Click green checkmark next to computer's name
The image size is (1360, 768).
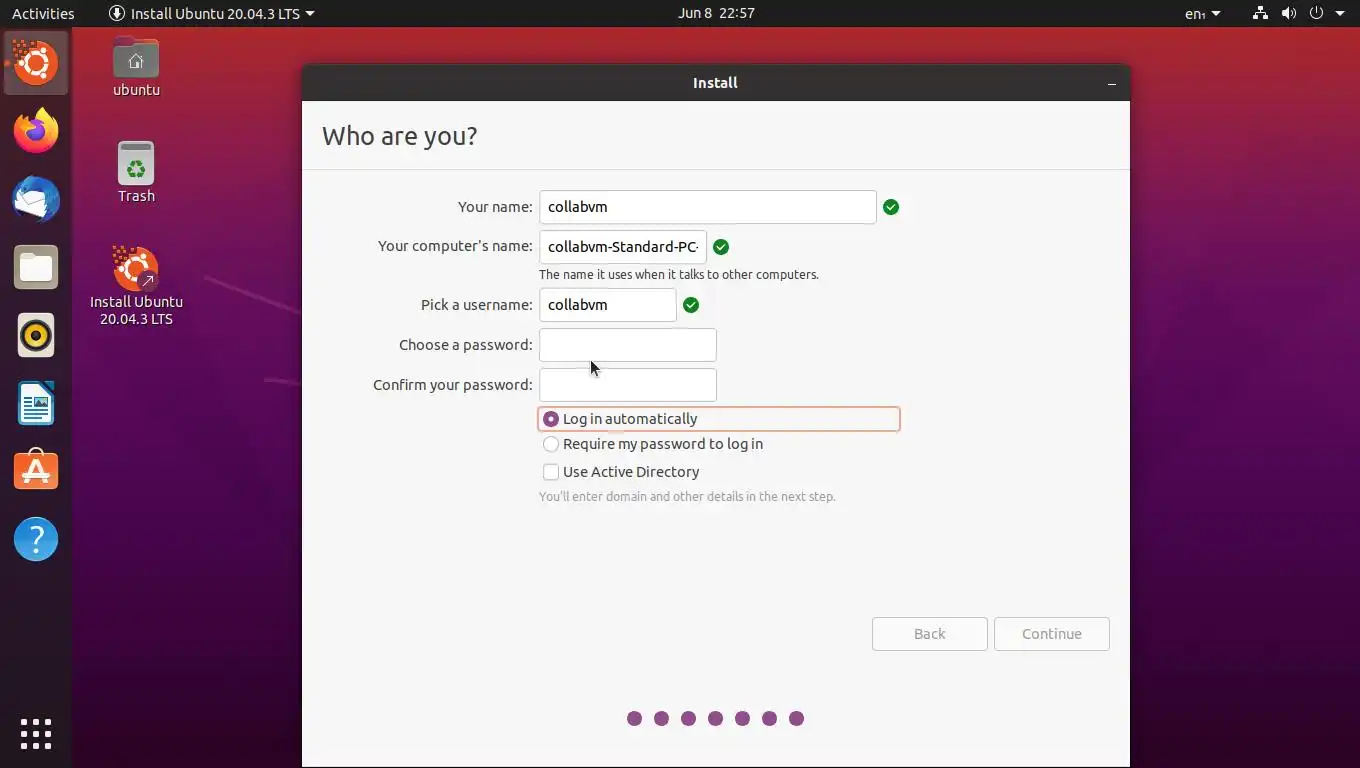tap(721, 247)
